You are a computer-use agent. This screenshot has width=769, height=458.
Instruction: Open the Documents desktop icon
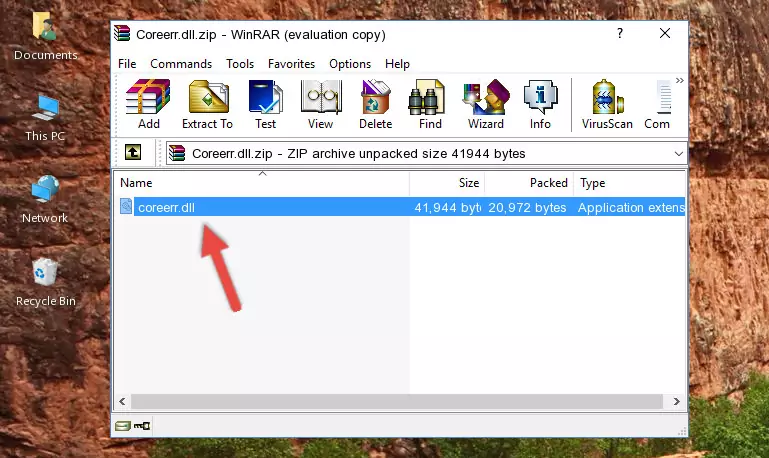46,37
